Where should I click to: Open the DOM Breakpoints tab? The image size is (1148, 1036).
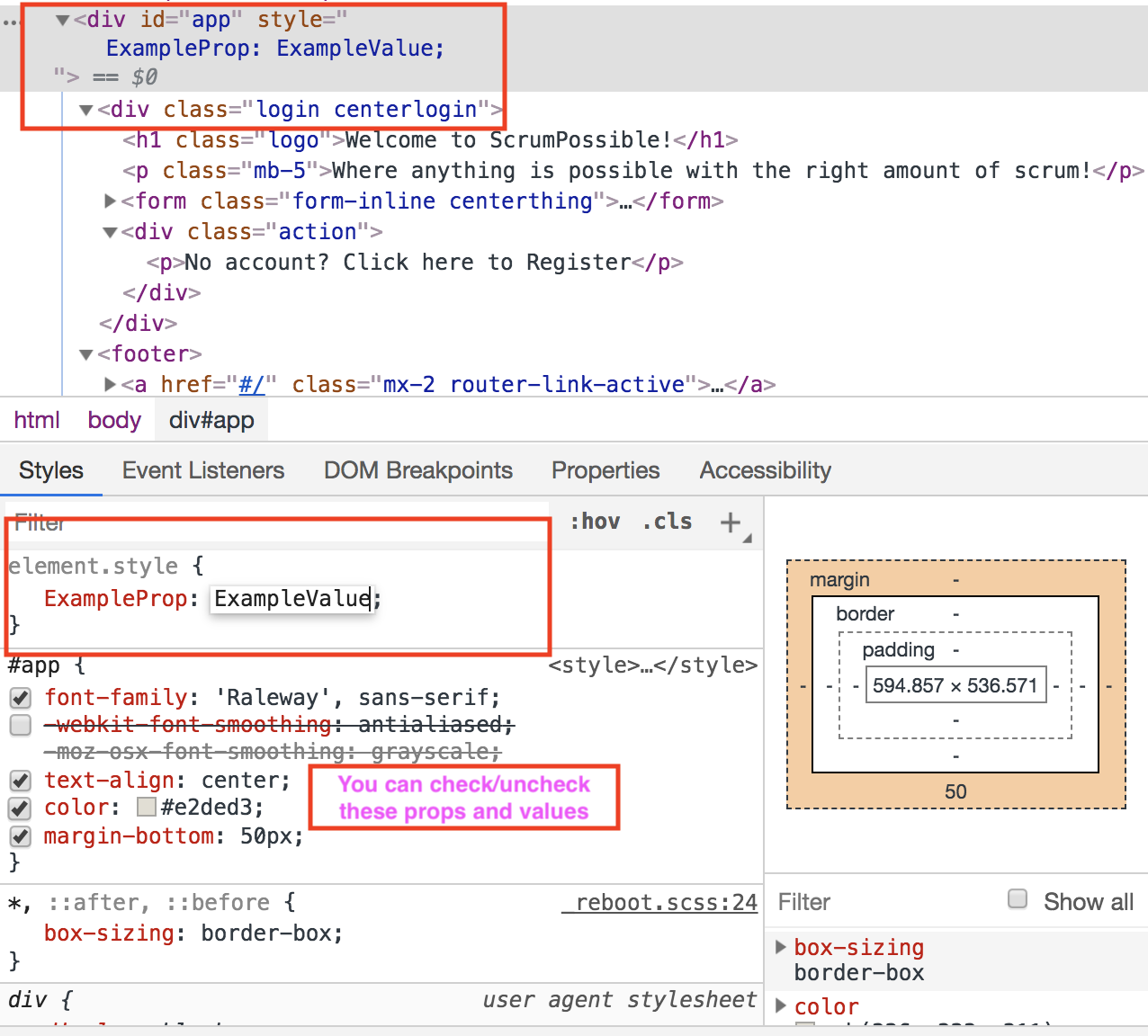tap(418, 470)
